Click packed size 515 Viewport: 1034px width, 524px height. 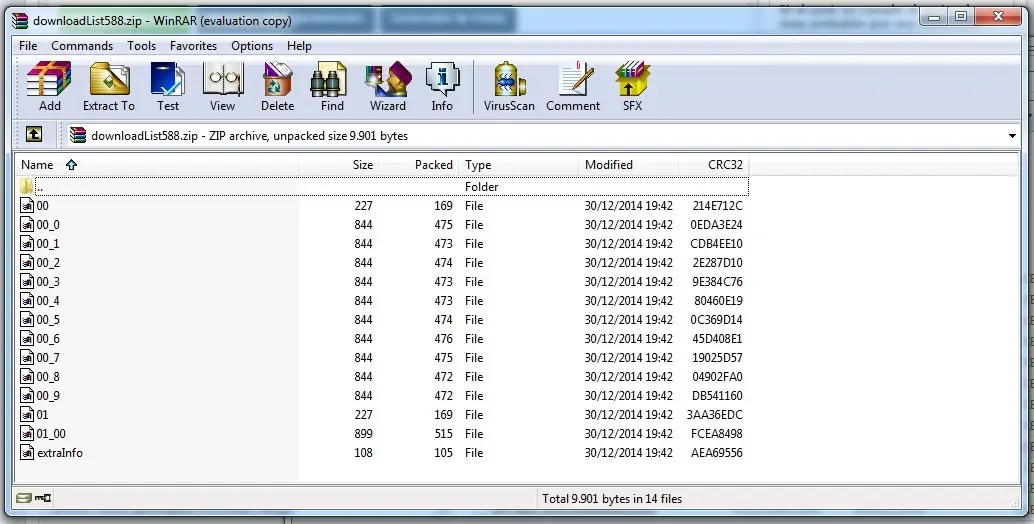[x=443, y=434]
